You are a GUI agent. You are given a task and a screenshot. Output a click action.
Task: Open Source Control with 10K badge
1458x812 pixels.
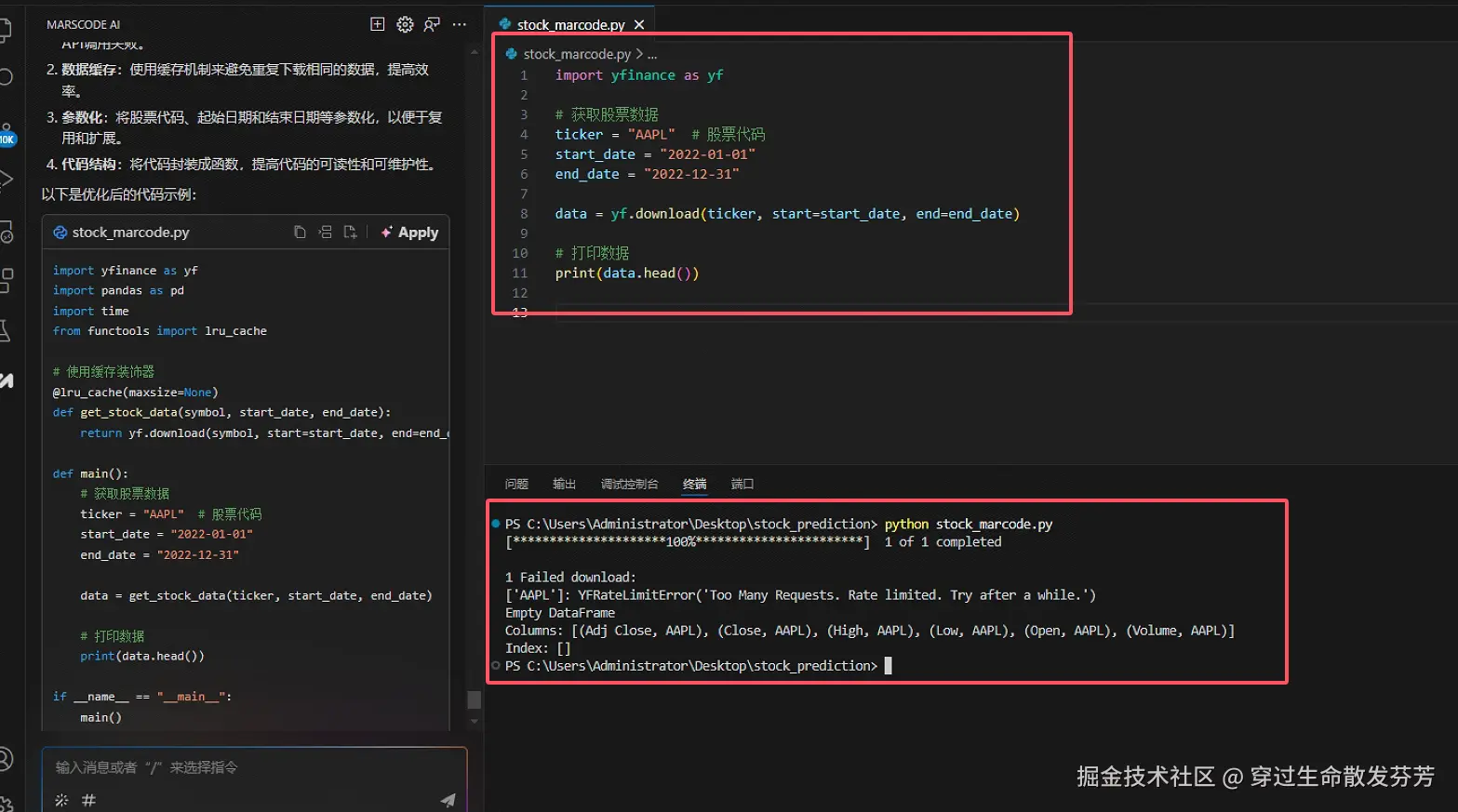7,135
